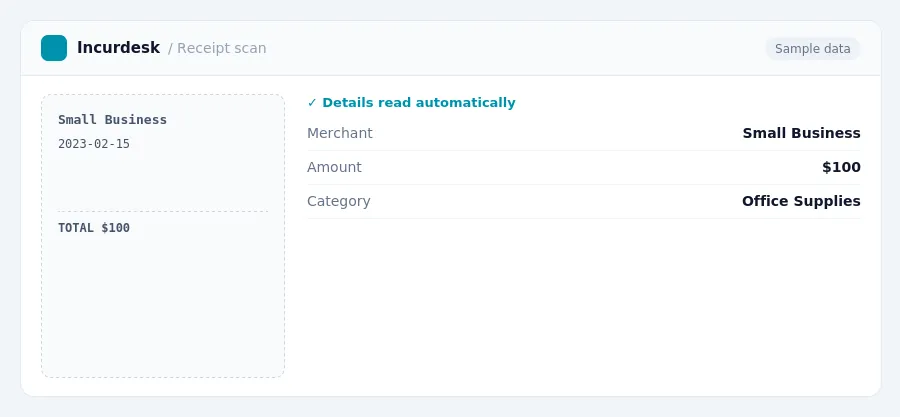Viewport: 900px width, 417px height.
Task: Click the receipt date 2023-02-15
Action: pyautogui.click(x=94, y=144)
